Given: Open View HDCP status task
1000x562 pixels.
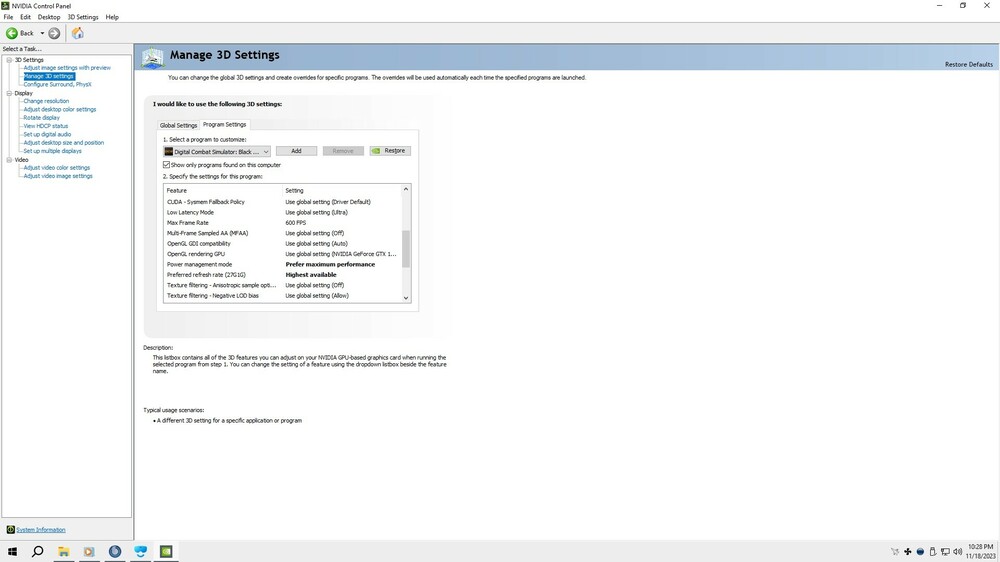Looking at the screenshot, I should tap(45, 126).
